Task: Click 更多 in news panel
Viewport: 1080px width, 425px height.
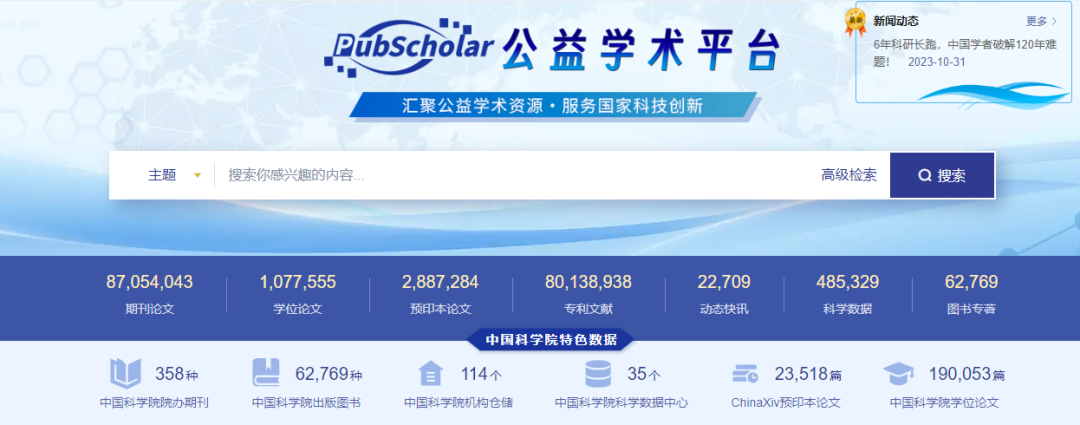Action: coord(1041,21)
